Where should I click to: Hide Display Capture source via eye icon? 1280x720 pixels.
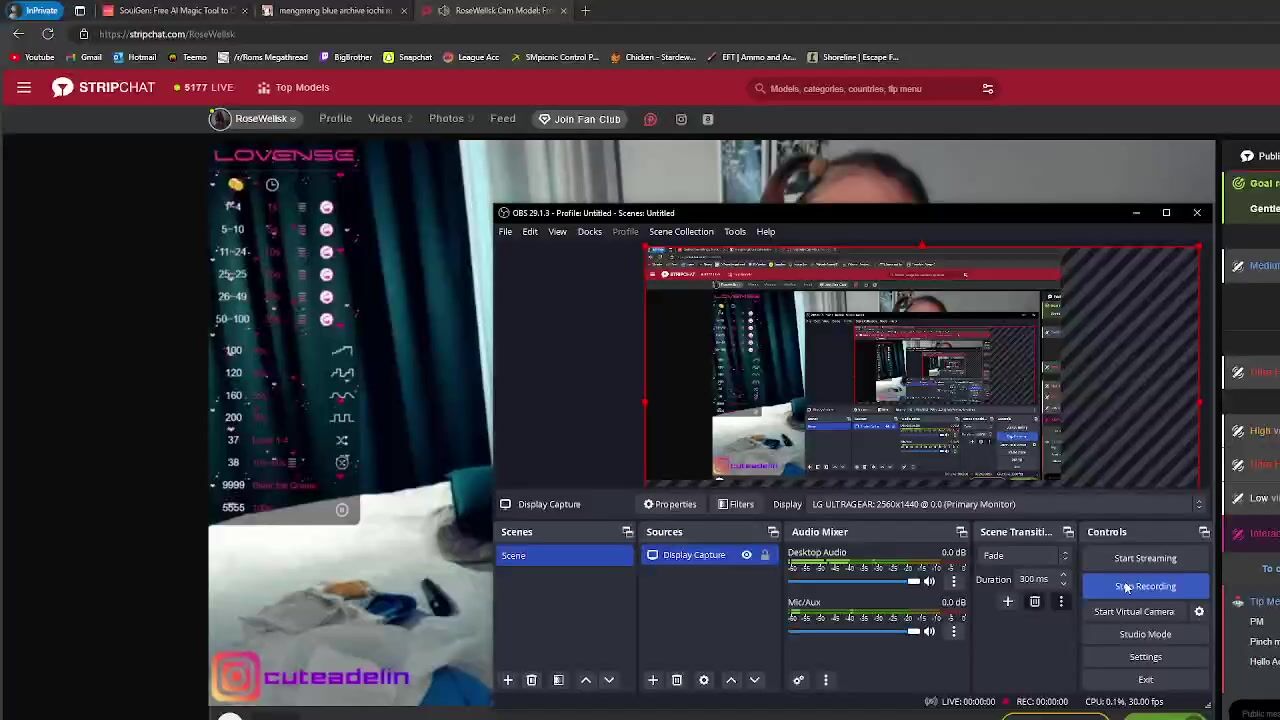(x=746, y=555)
